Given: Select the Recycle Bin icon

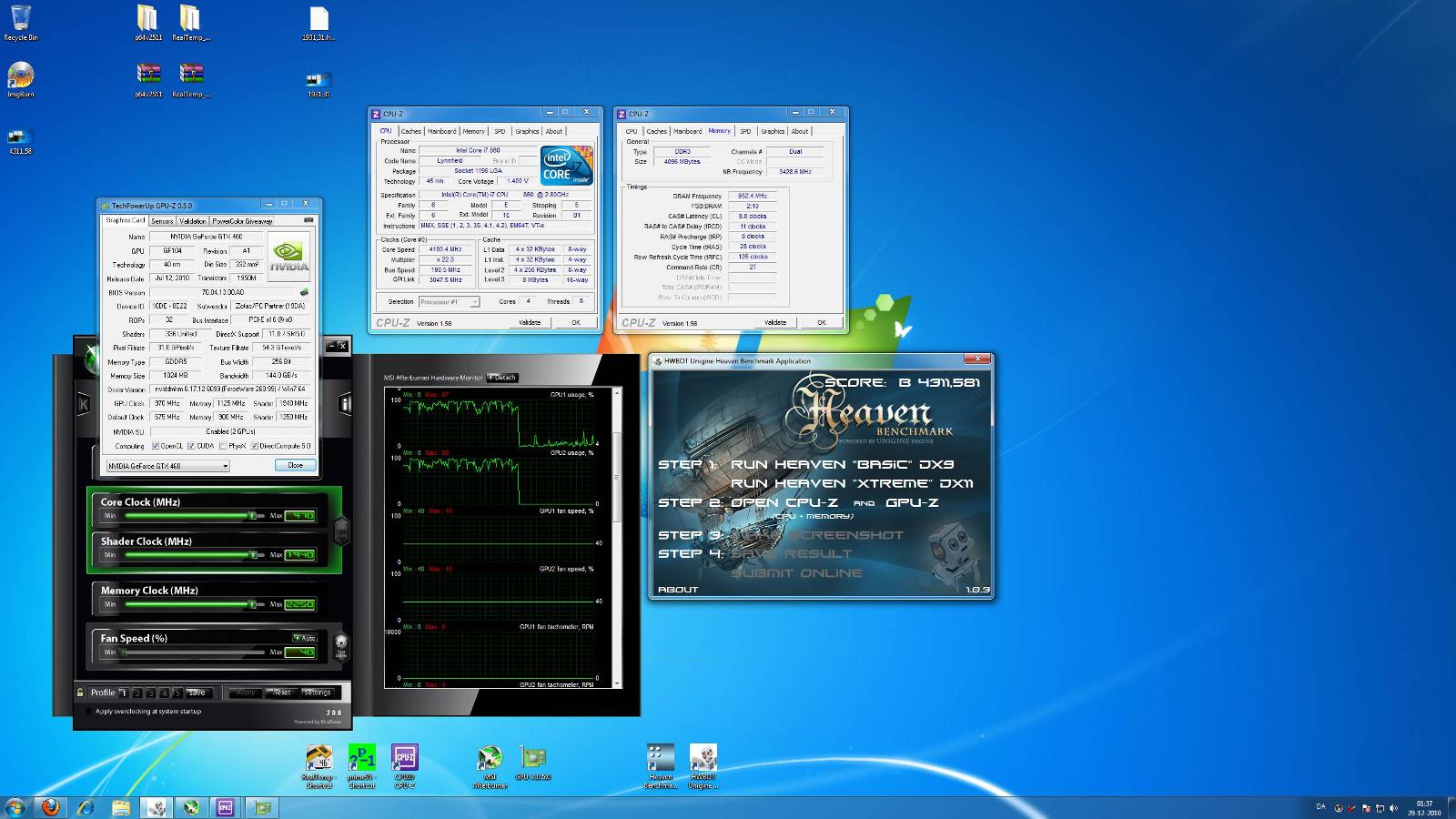Looking at the screenshot, I should pos(21,23).
